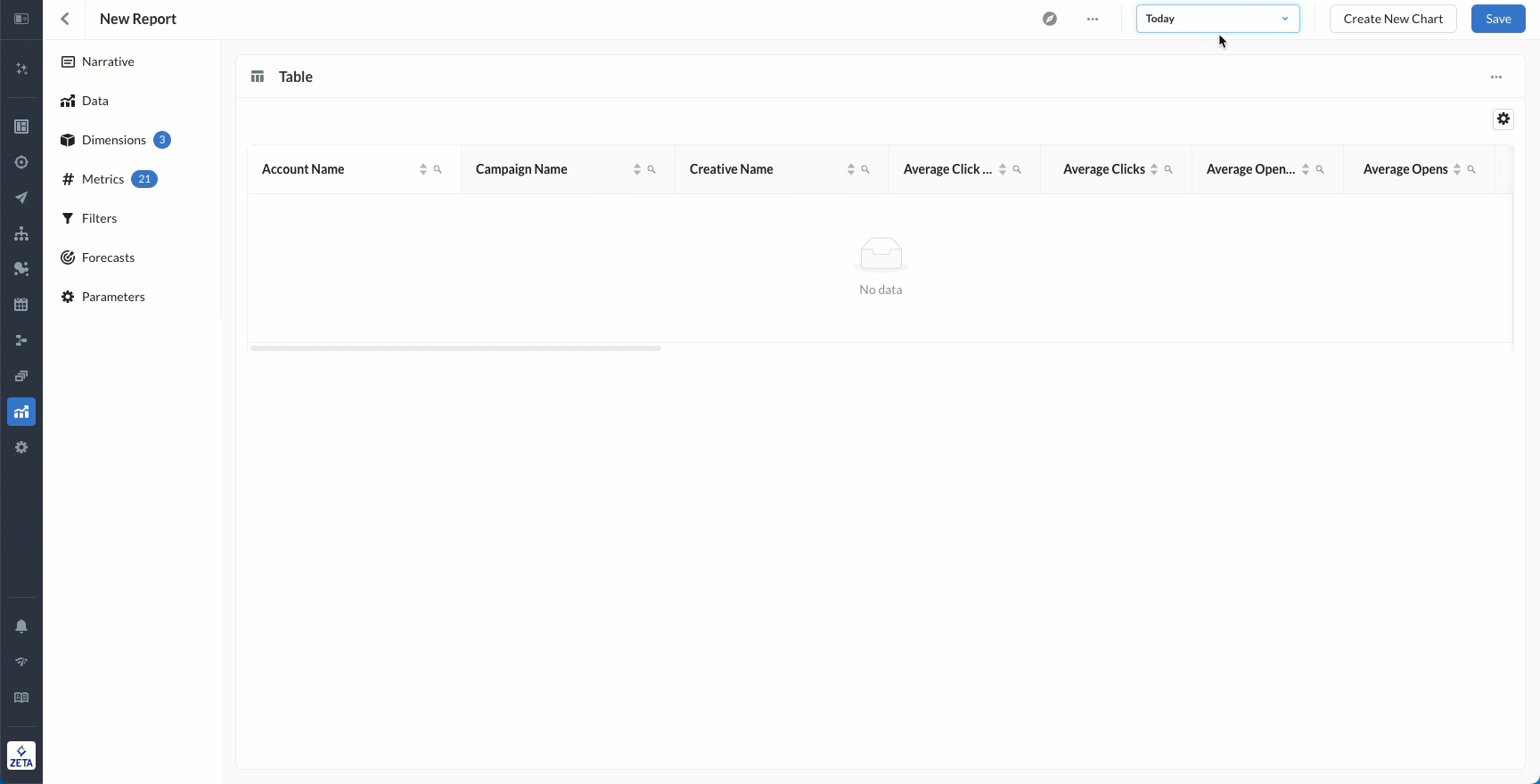Viewport: 1540px width, 784px height.
Task: Search within Average Clicks column
Action: pyautogui.click(x=1168, y=169)
